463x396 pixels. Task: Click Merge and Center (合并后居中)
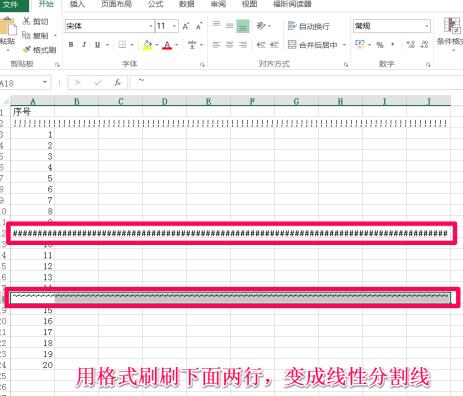[313, 45]
